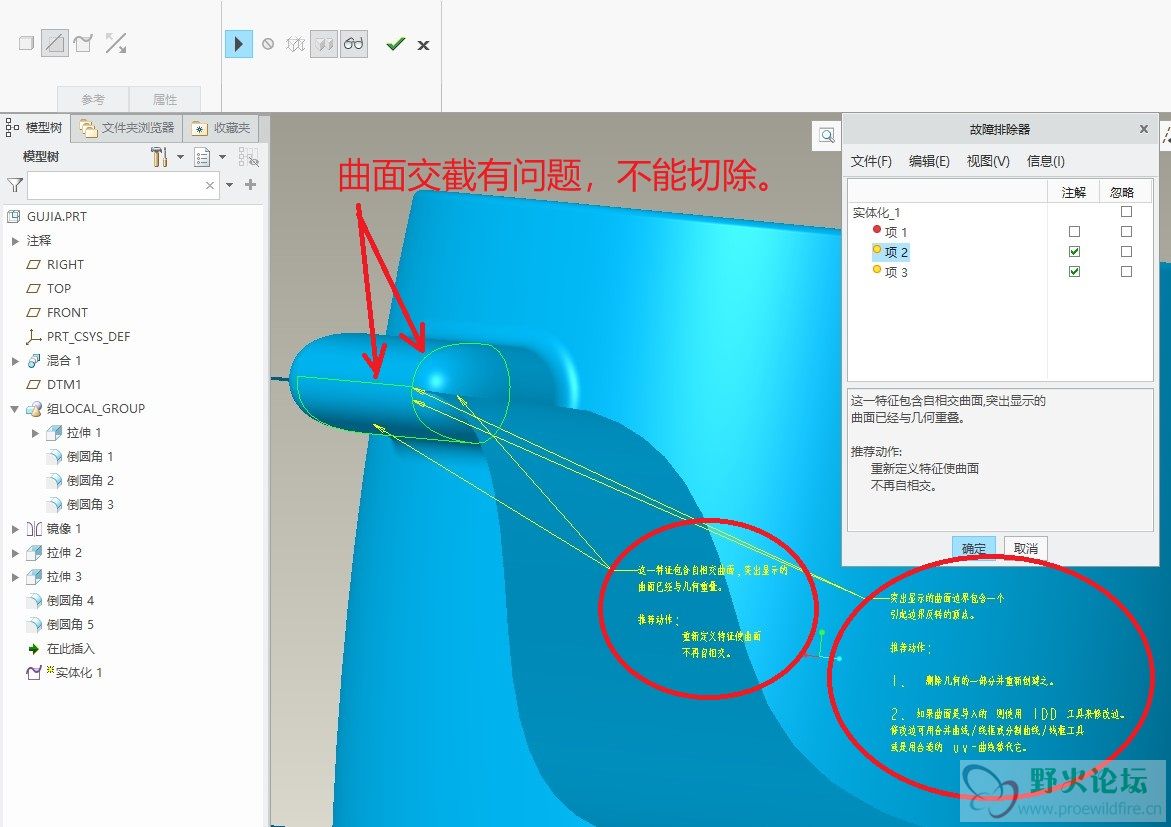
Task: Open 文件(F) menu in troubleshooter
Action: pos(871,161)
